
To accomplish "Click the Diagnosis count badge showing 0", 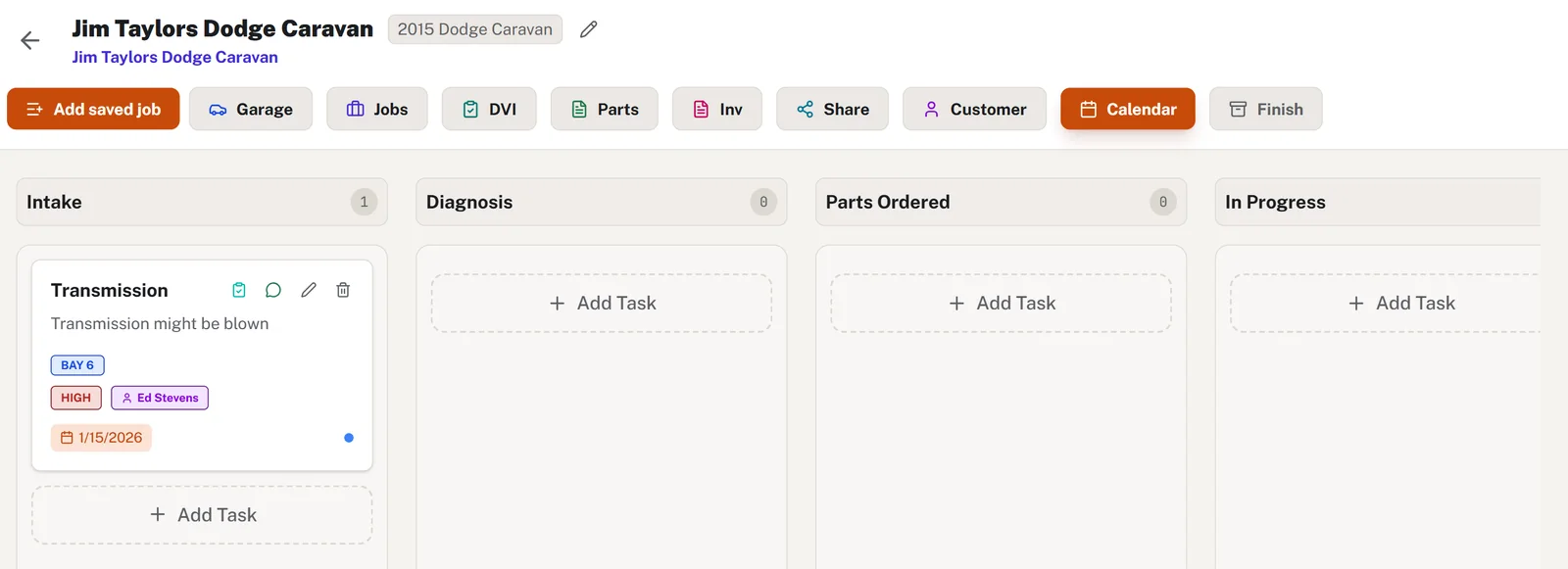I will coord(763,202).
